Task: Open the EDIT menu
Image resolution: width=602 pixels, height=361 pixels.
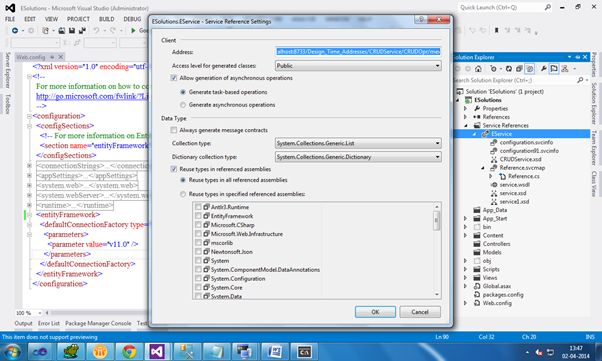Action: pyautogui.click(x=30, y=19)
